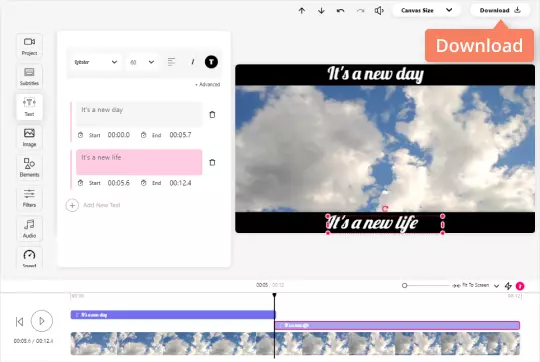The height and width of the screenshot is (362, 540).
Task: Open the Audio tool
Action: 29,228
